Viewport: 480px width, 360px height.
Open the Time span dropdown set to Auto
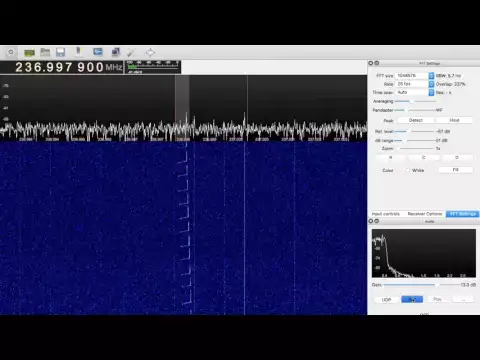coord(415,92)
